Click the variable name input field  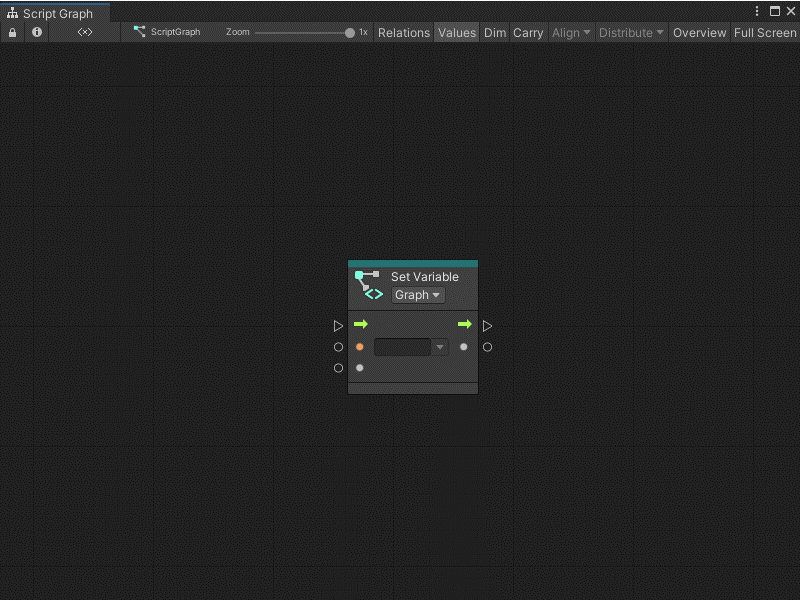click(x=403, y=347)
